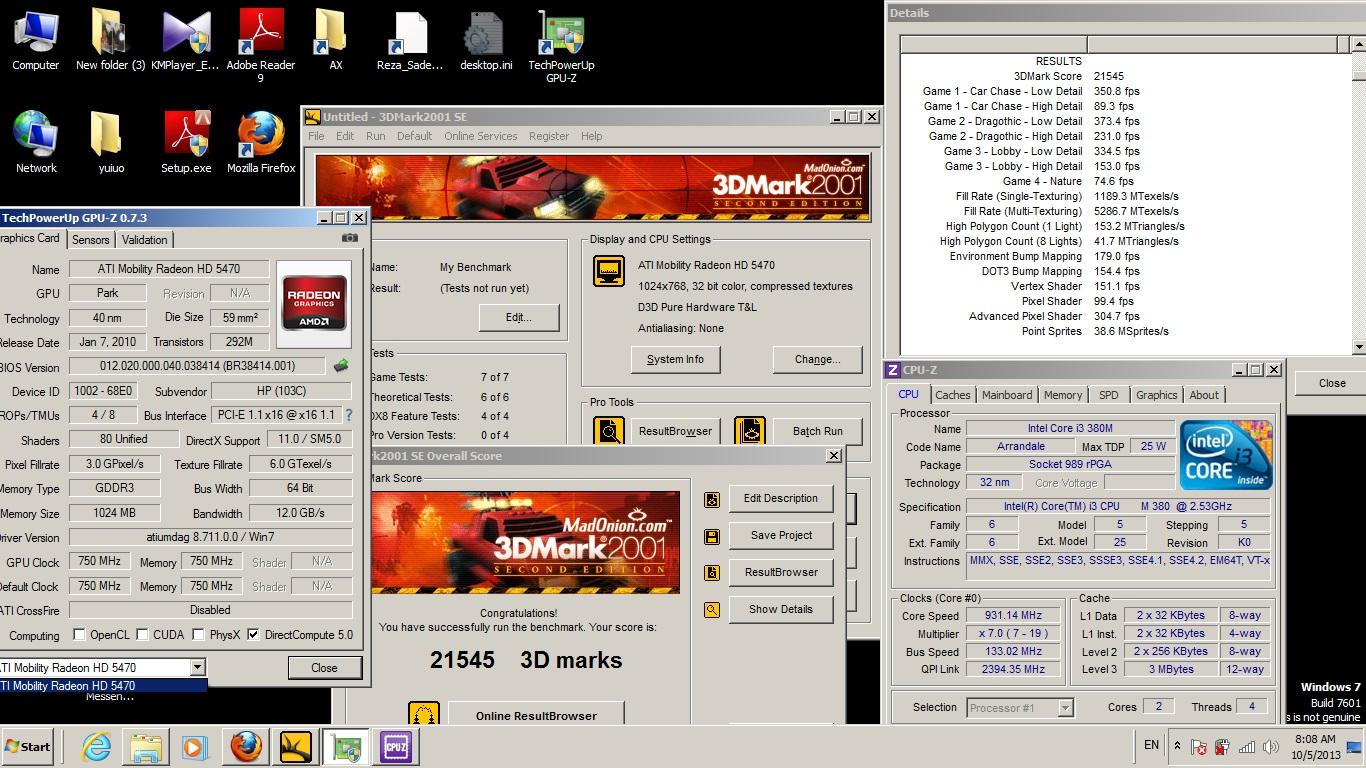
Task: Toggle the DirectCompute 5.0 checkbox
Action: 253,635
